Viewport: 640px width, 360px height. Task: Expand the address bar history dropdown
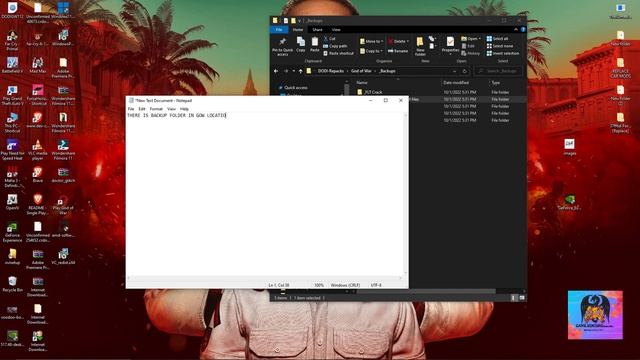pos(454,71)
